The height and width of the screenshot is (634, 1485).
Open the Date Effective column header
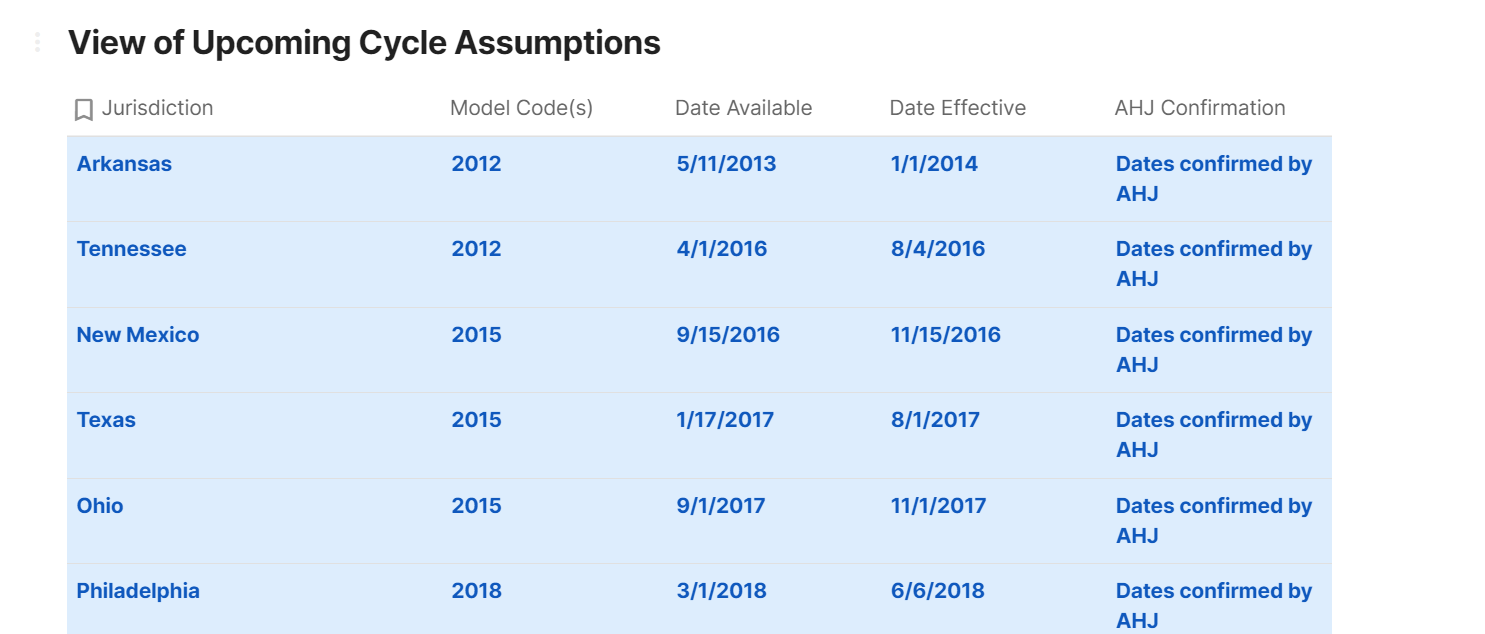[957, 108]
